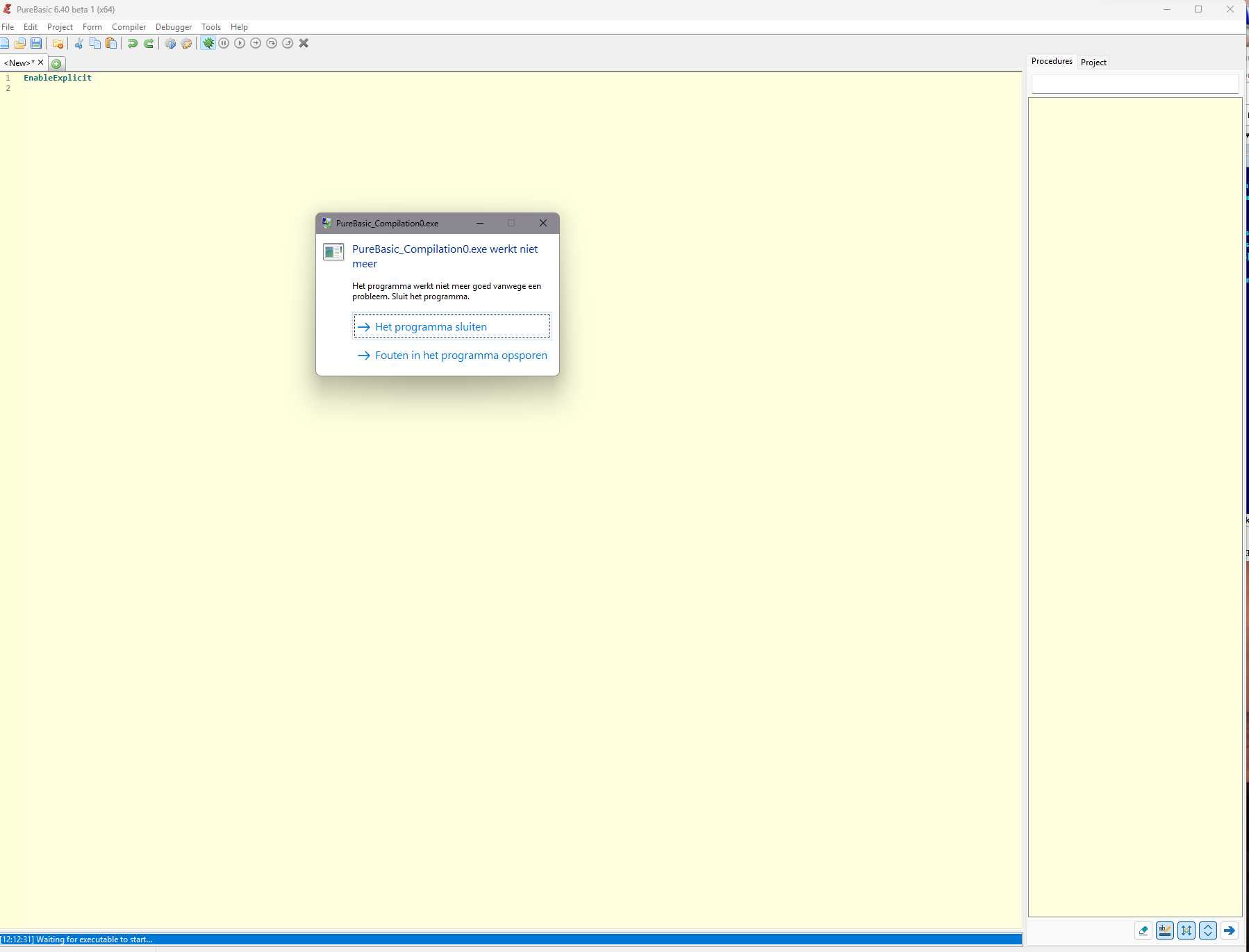The image size is (1249, 952).
Task: Undo with the green left arrow icon
Action: (132, 43)
